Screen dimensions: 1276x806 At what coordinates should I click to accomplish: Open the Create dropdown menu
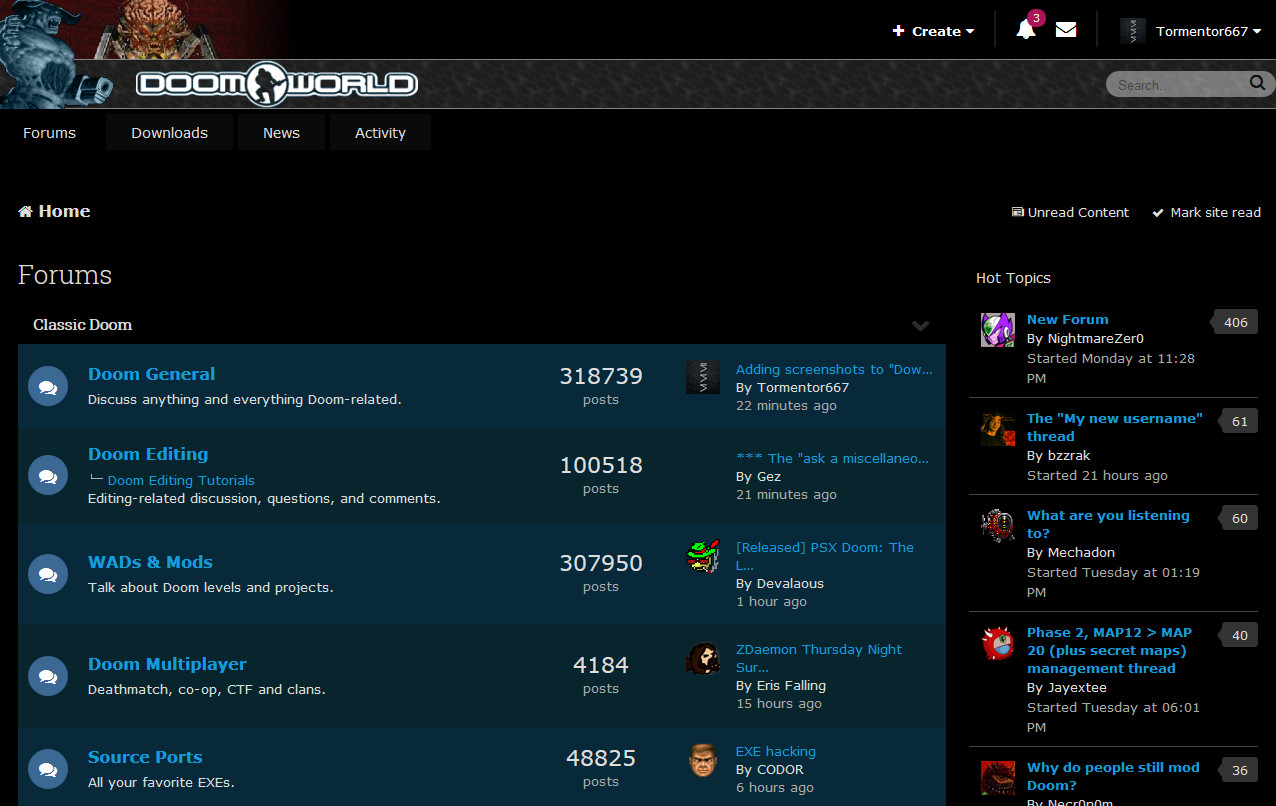point(933,31)
